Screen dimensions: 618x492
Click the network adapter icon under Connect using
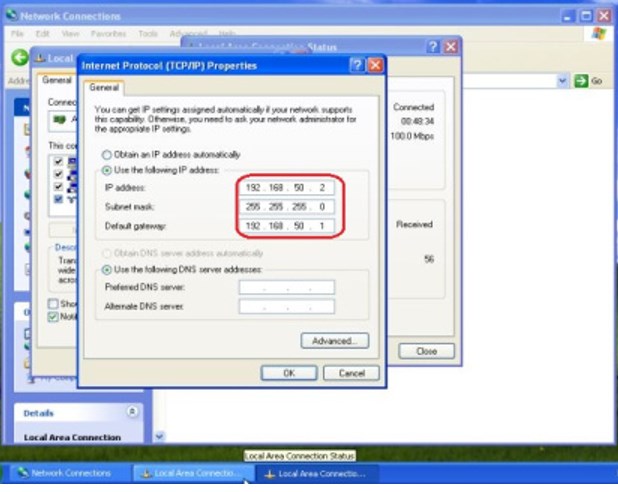pyautogui.click(x=60, y=120)
